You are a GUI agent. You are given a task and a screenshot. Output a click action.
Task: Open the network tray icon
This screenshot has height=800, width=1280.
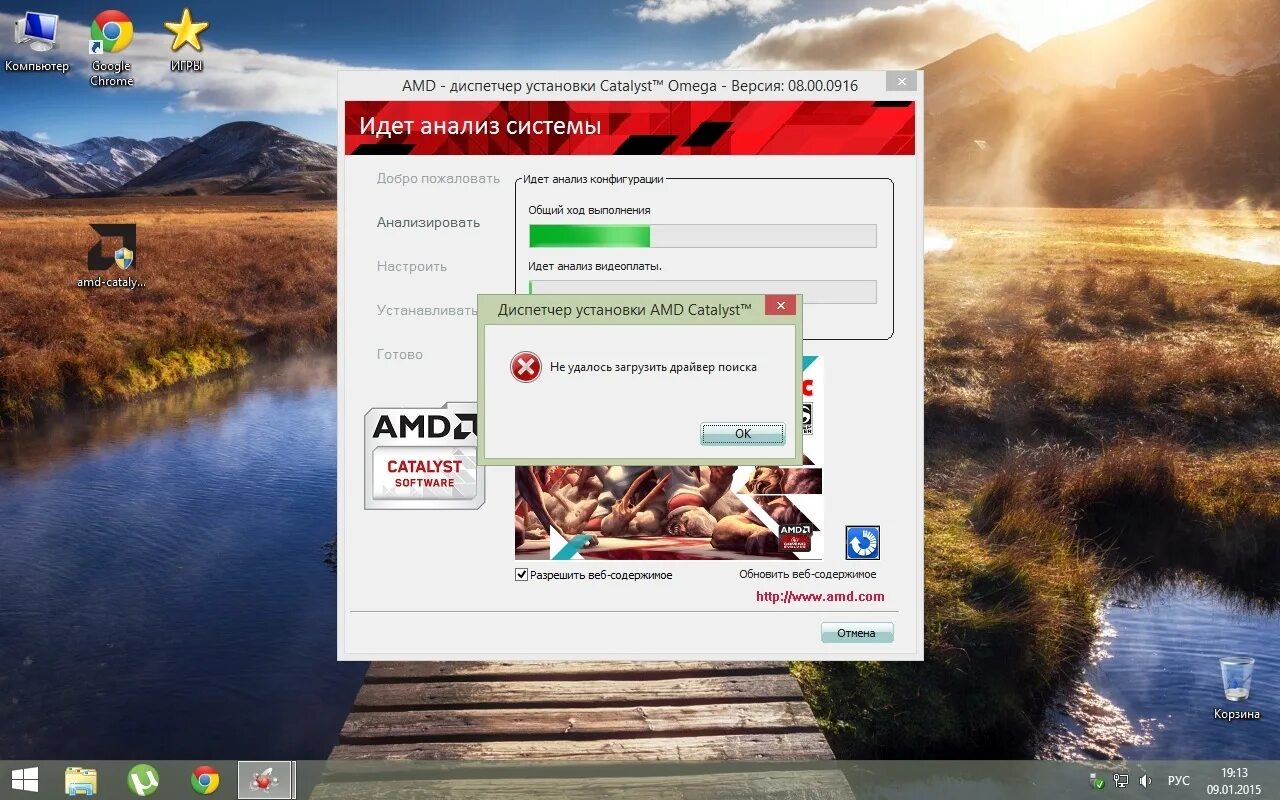pos(1121,780)
